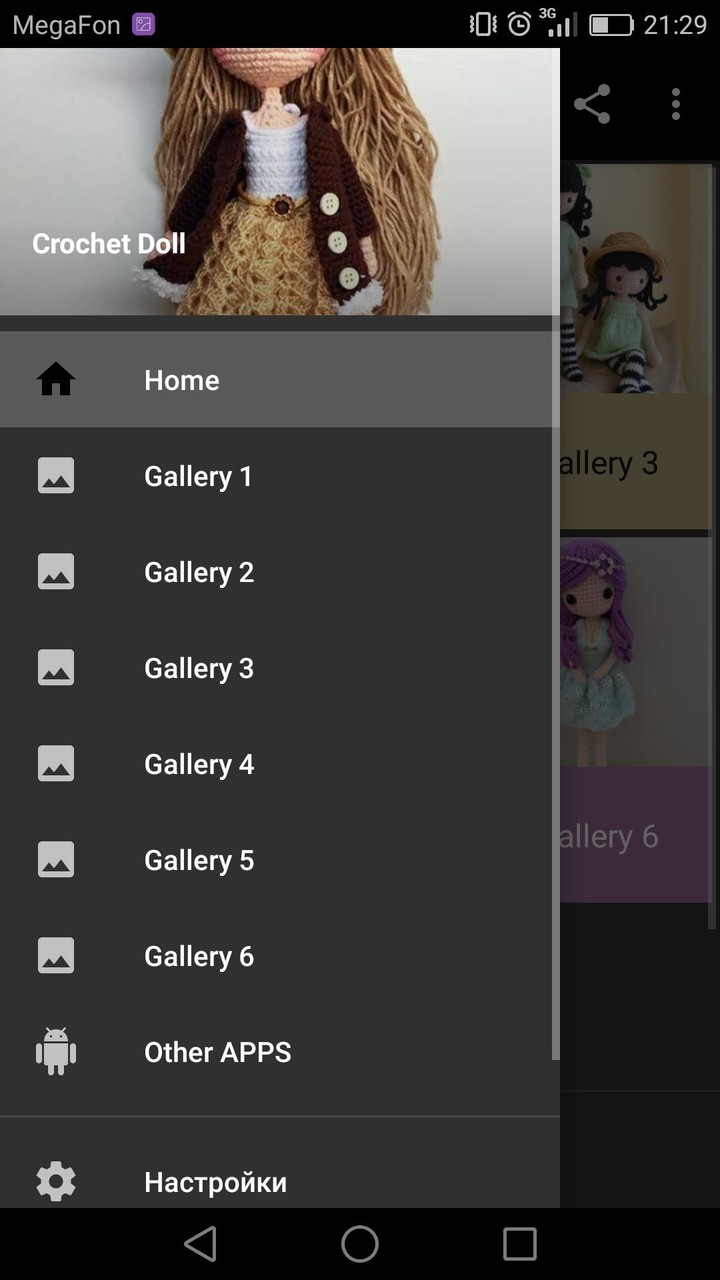The image size is (720, 1280).
Task: Open recent apps square button
Action: click(519, 1244)
